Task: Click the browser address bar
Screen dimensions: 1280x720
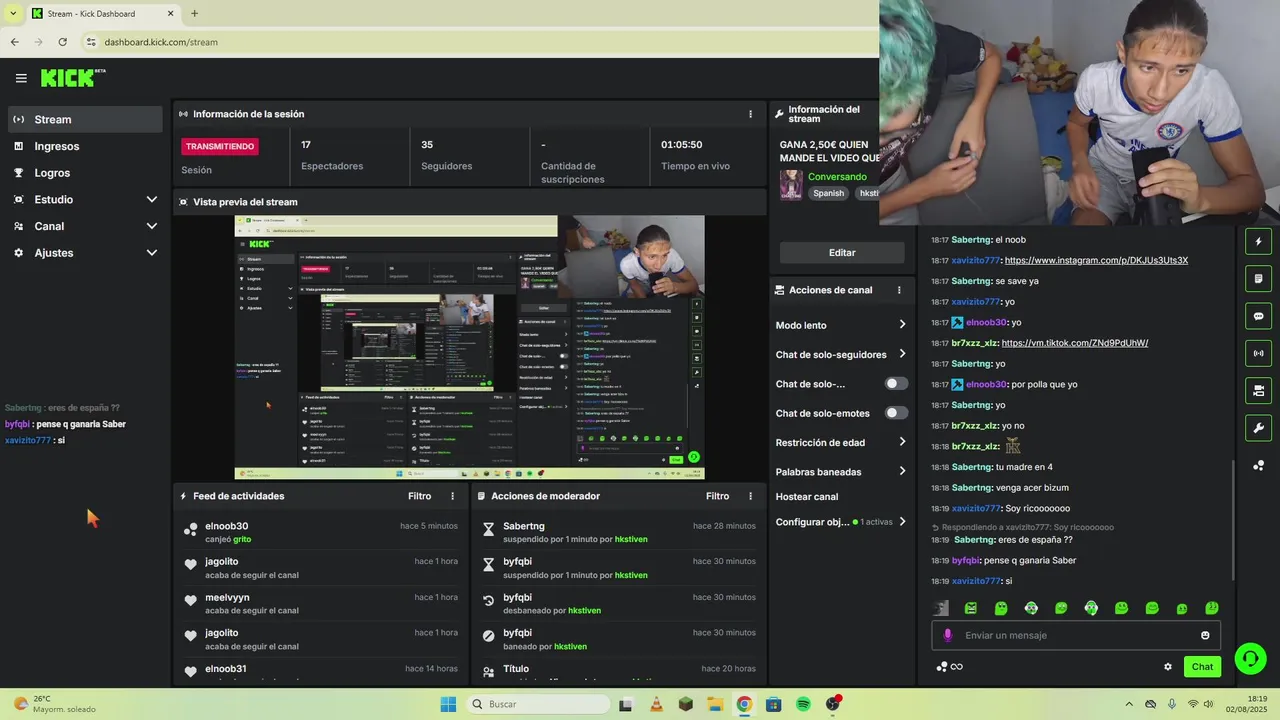Action: click(x=480, y=42)
